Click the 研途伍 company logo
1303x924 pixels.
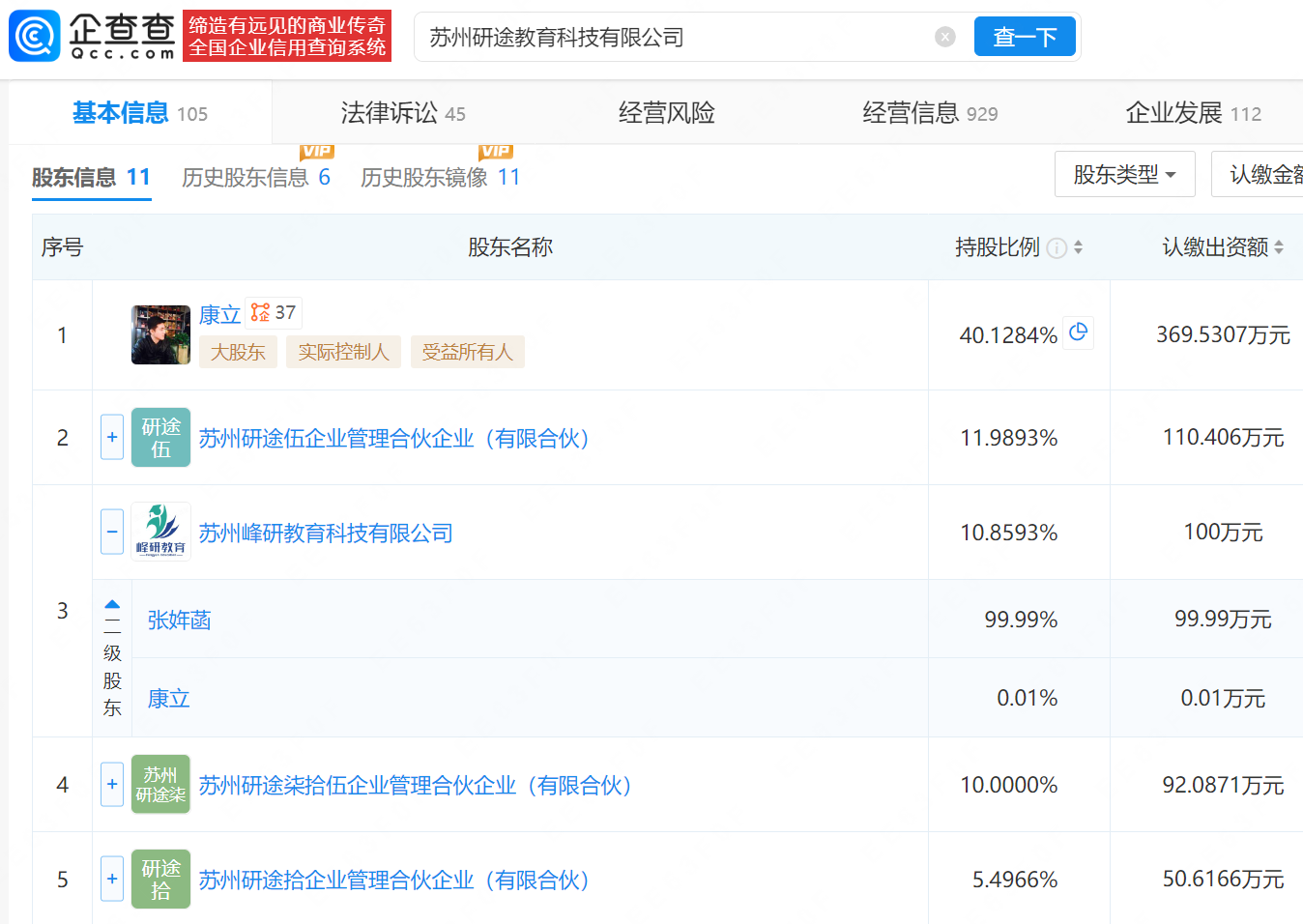coord(160,437)
